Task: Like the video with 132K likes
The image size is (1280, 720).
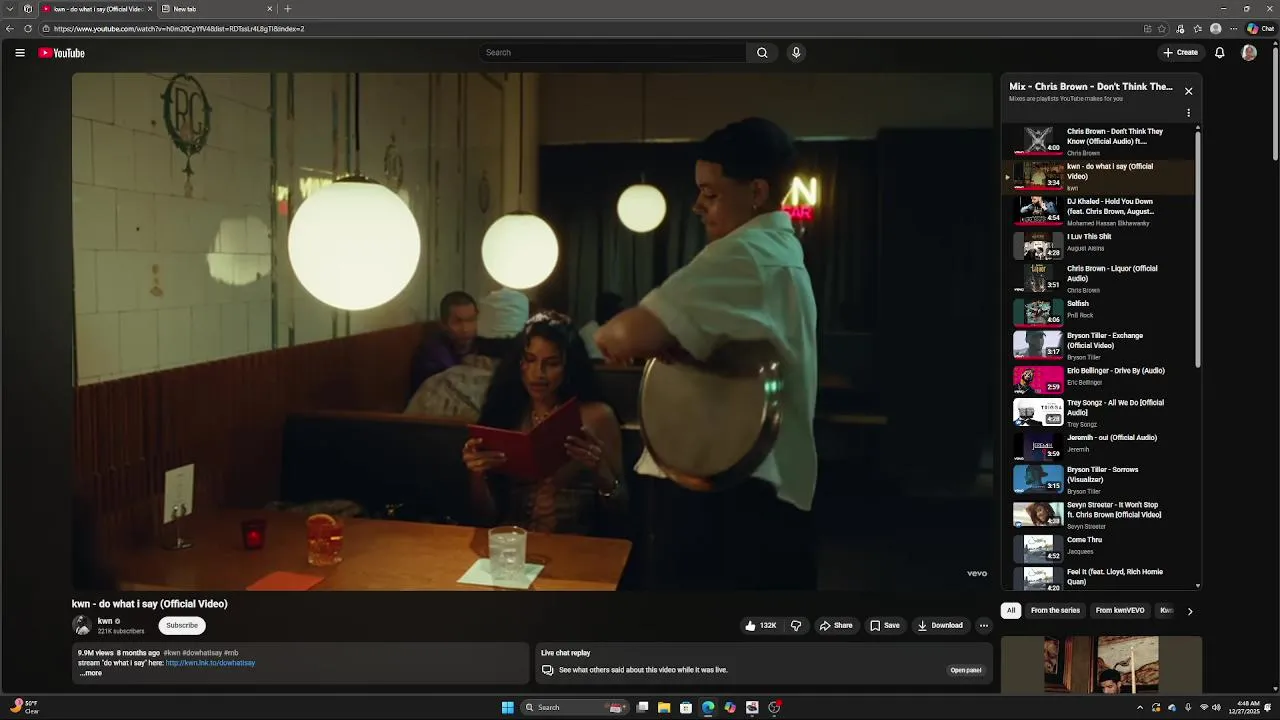Action: (760, 626)
